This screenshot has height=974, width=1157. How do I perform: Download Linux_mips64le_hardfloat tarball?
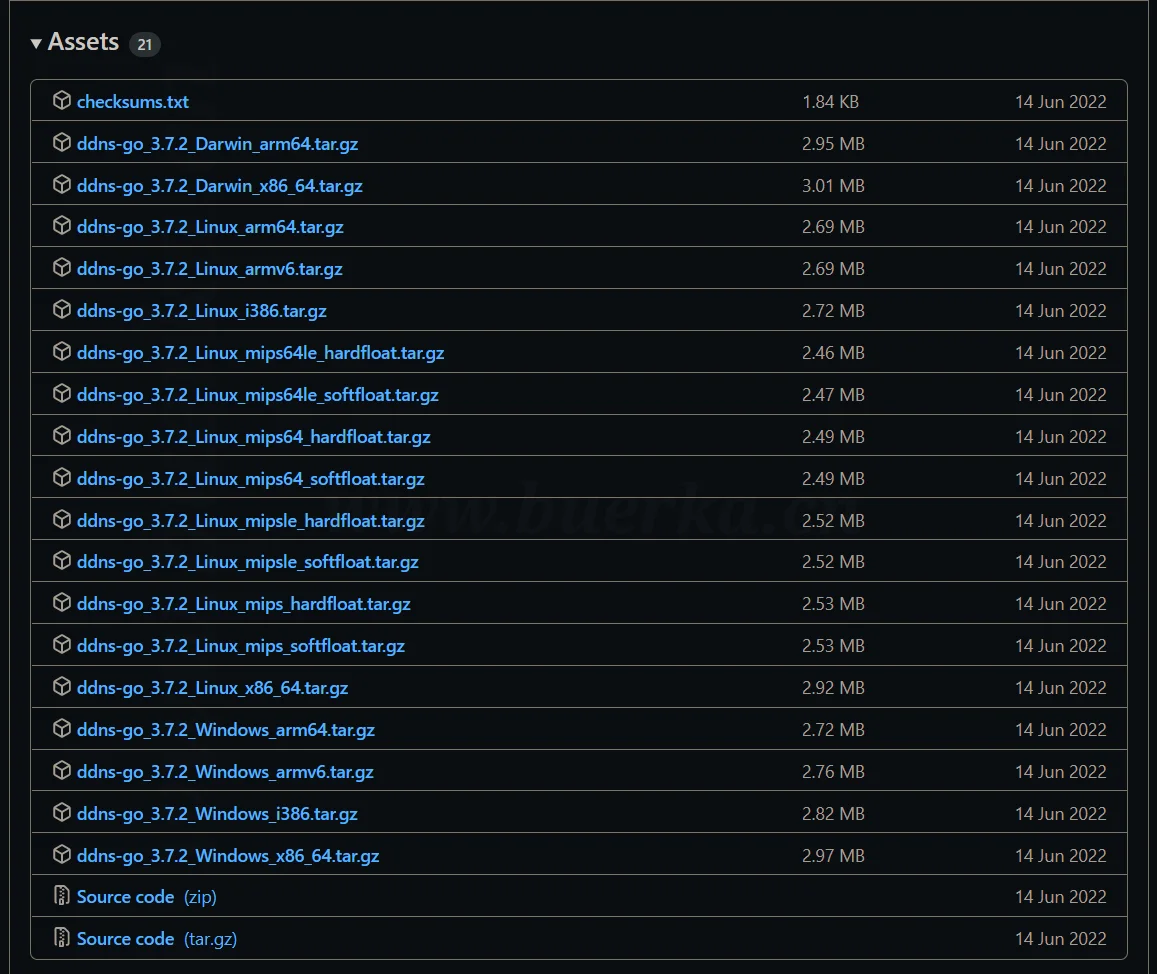tap(260, 353)
